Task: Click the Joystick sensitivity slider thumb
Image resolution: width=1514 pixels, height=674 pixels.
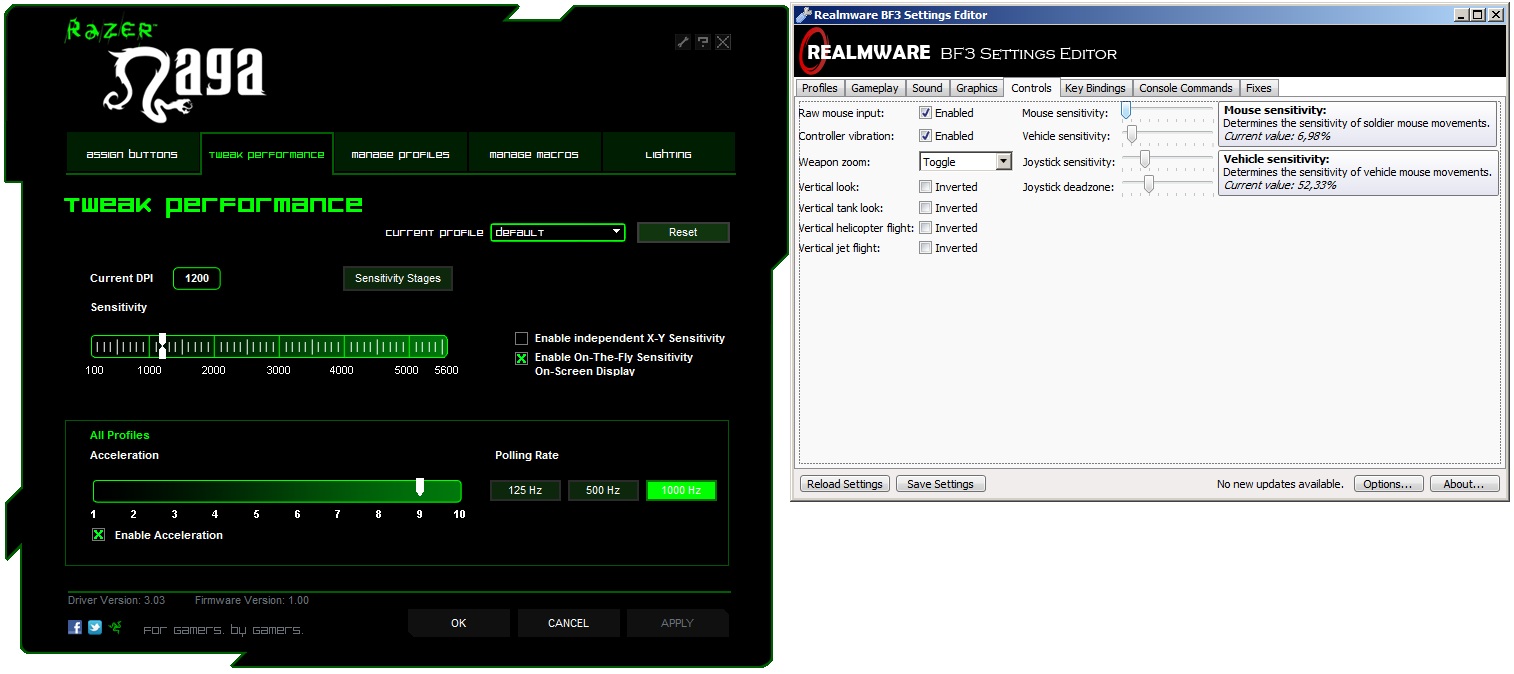Action: pyautogui.click(x=1145, y=158)
